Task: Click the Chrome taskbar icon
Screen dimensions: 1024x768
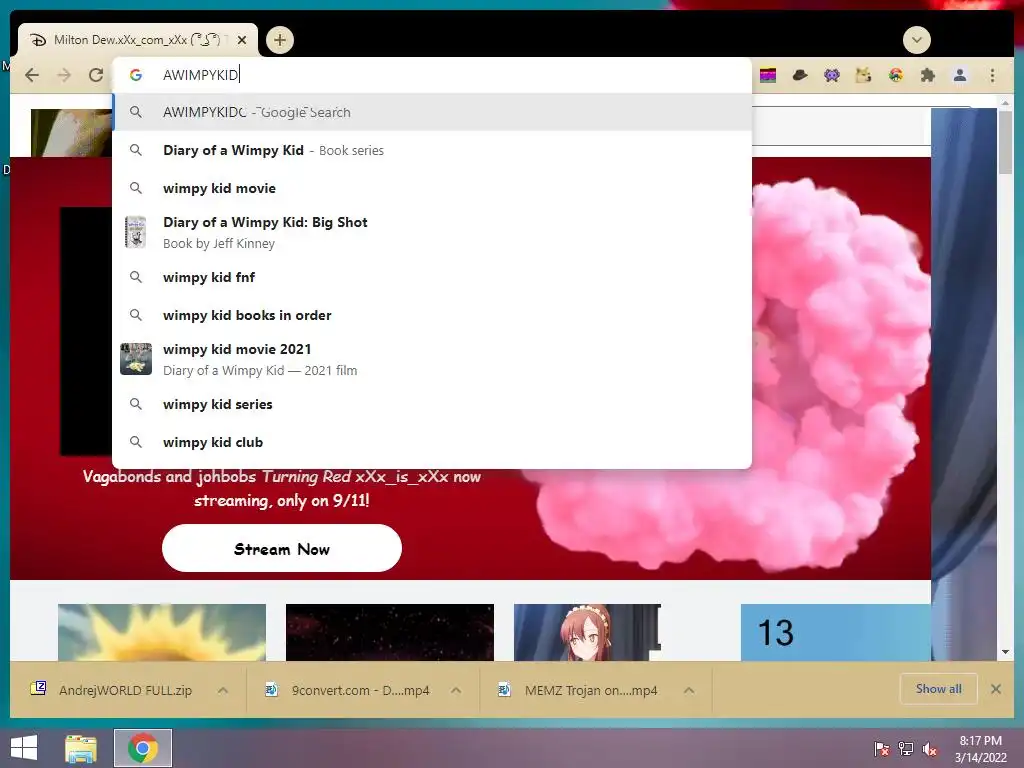Action: point(143,748)
